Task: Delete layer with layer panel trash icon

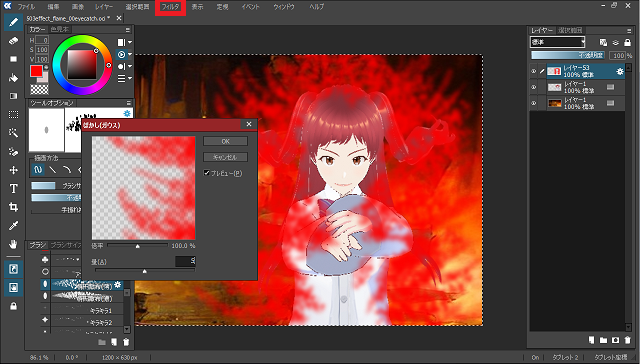Action: (628, 340)
